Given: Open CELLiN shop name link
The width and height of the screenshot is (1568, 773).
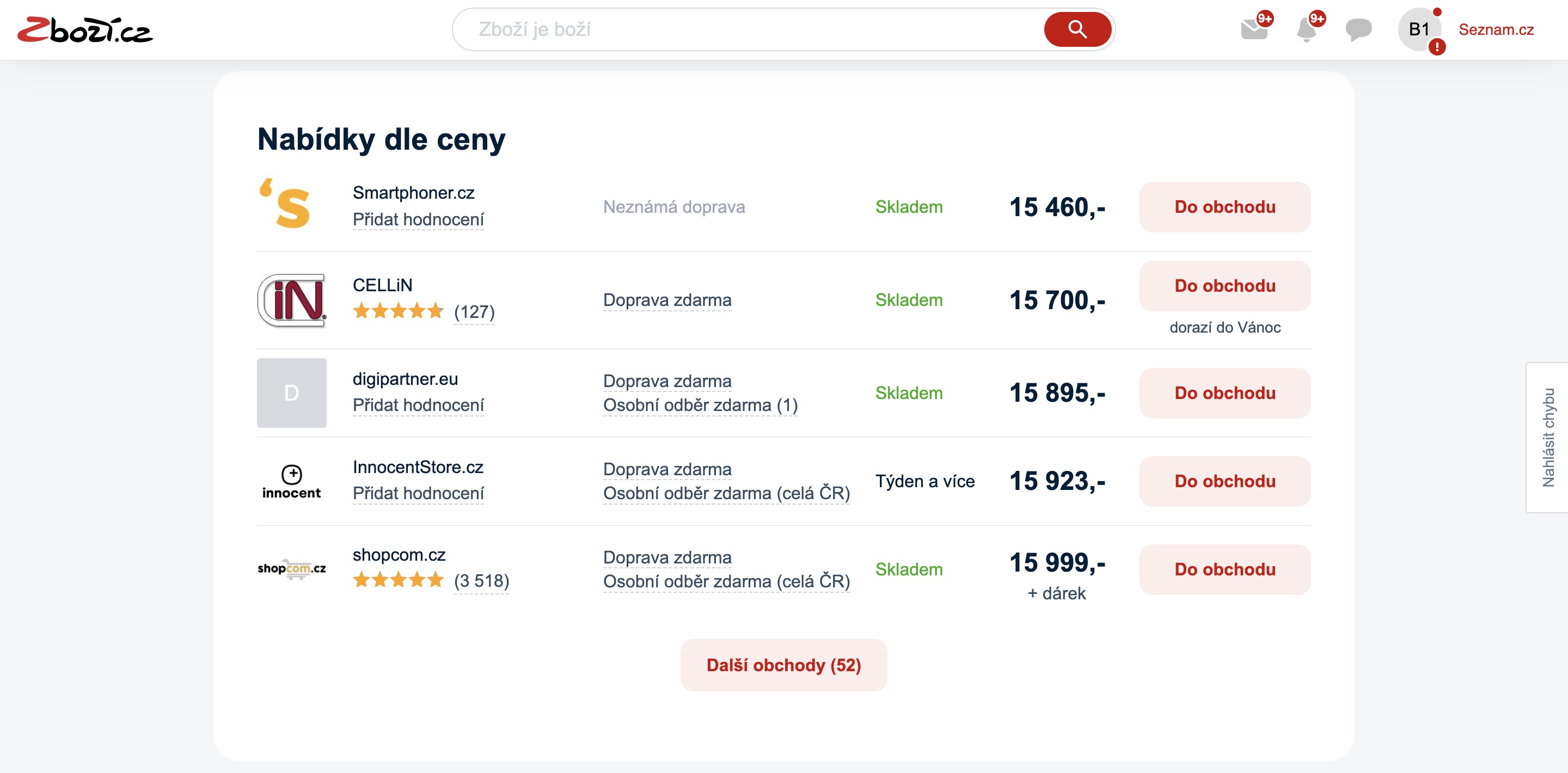Looking at the screenshot, I should [382, 285].
